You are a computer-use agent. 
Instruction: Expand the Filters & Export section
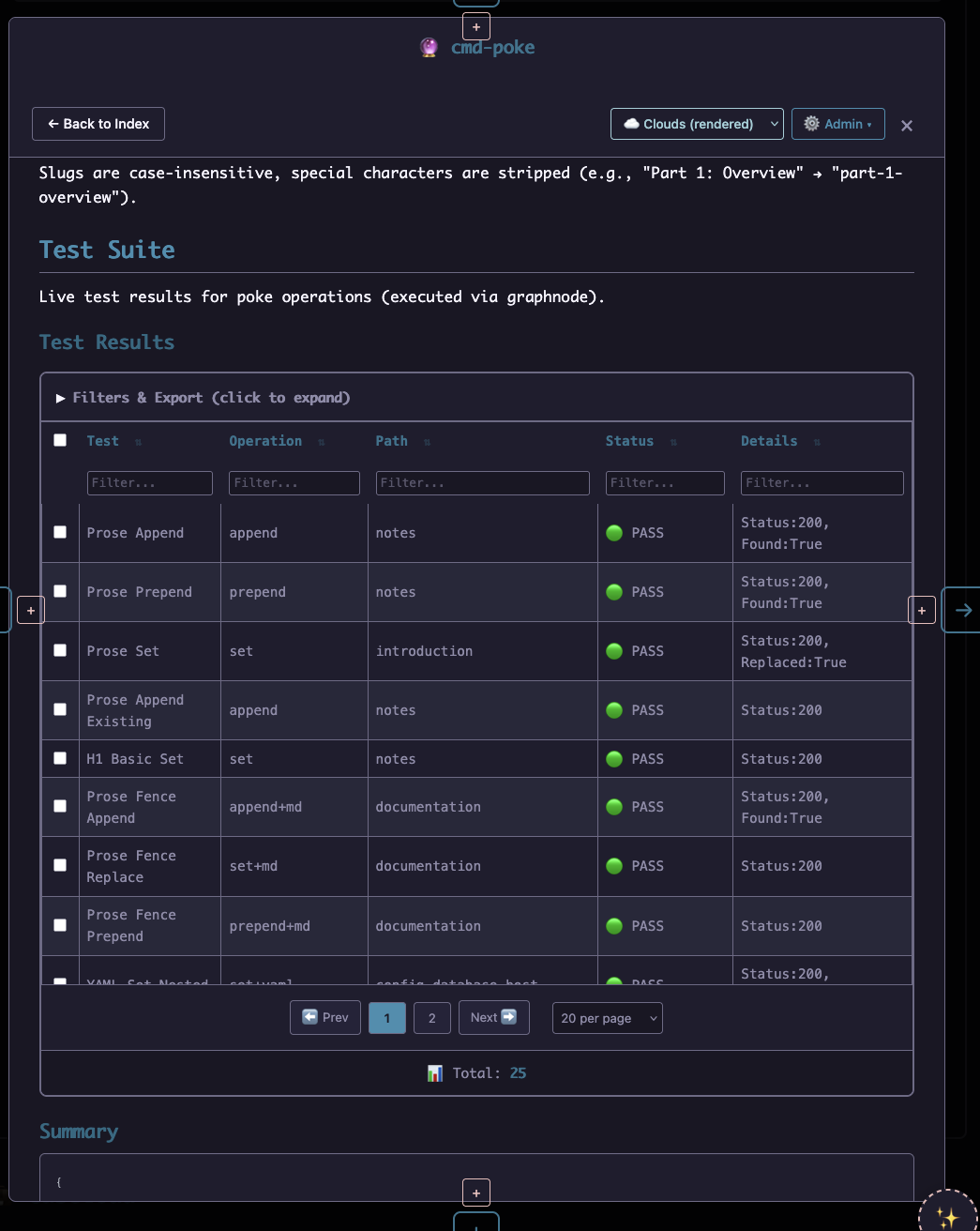click(204, 398)
